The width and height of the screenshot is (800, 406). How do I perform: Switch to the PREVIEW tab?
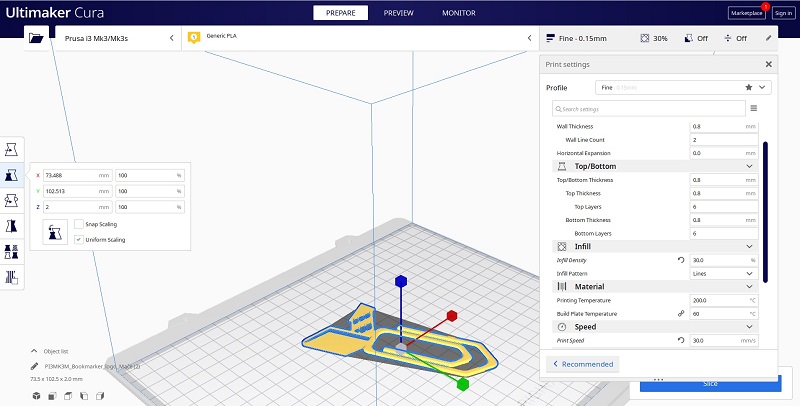pyautogui.click(x=398, y=13)
